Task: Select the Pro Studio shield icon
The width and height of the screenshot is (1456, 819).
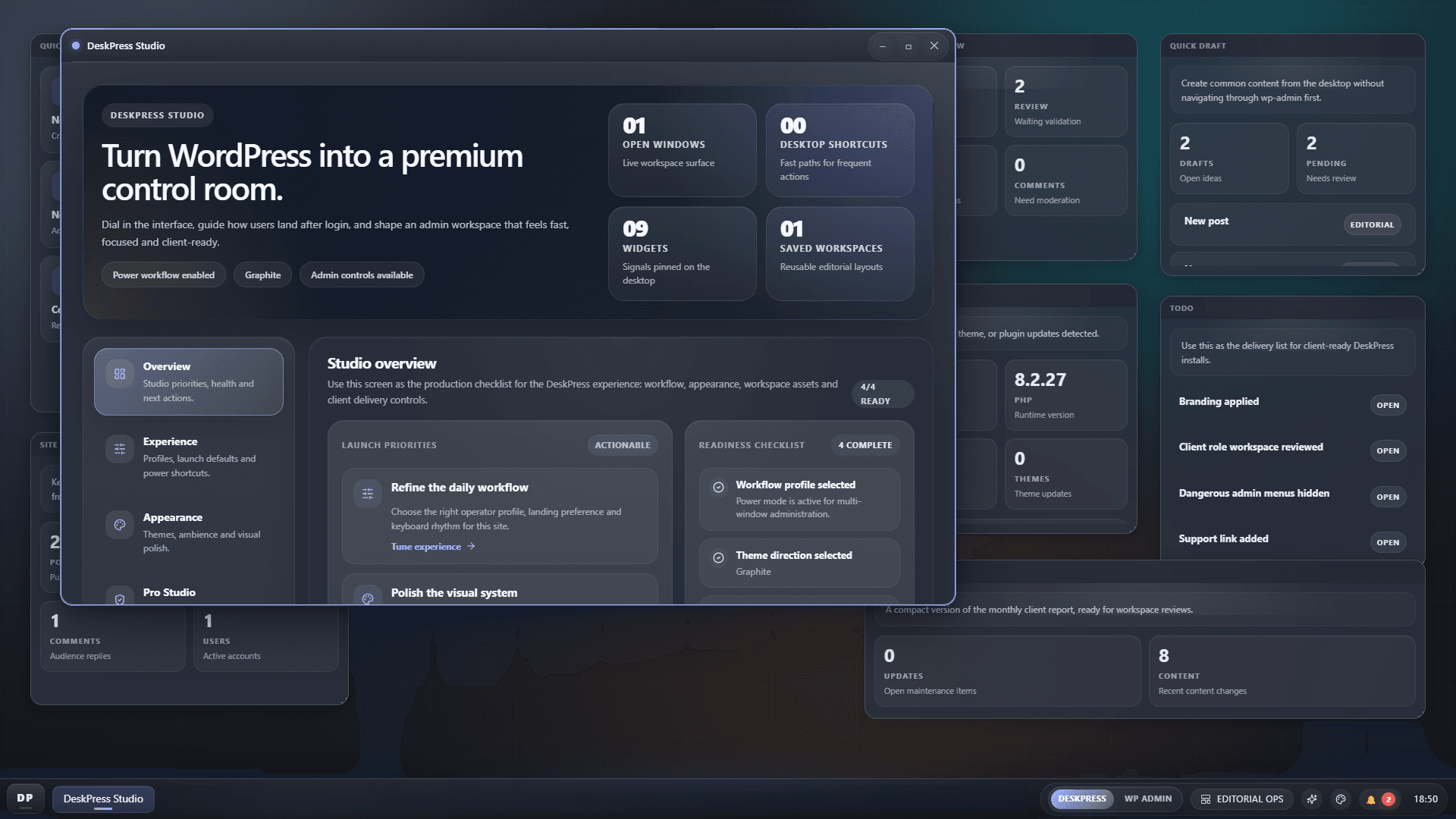Action: coord(119,599)
